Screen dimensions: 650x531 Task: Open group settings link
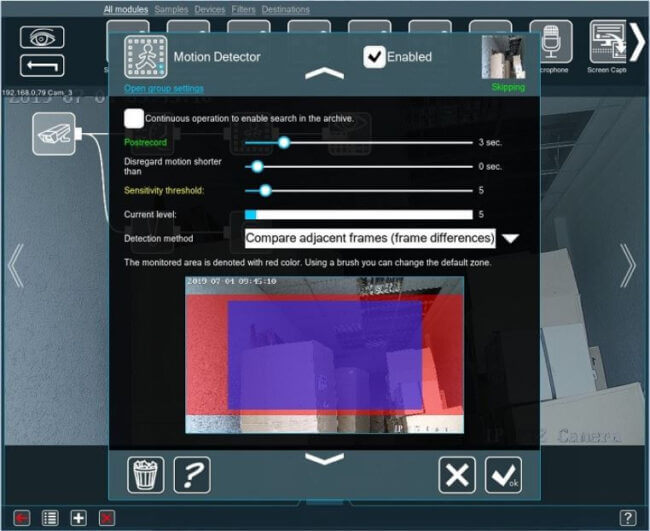[164, 88]
